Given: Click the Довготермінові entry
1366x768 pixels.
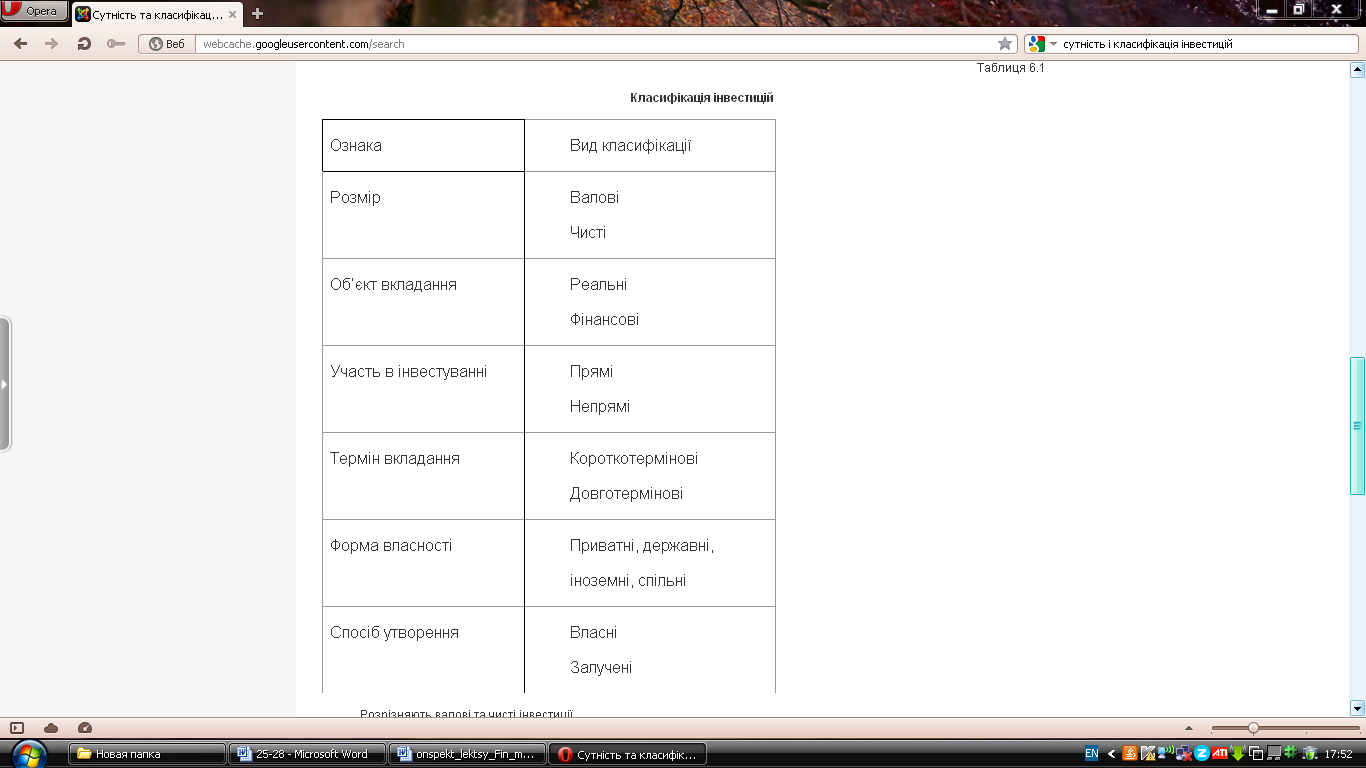Looking at the screenshot, I should 627,494.
